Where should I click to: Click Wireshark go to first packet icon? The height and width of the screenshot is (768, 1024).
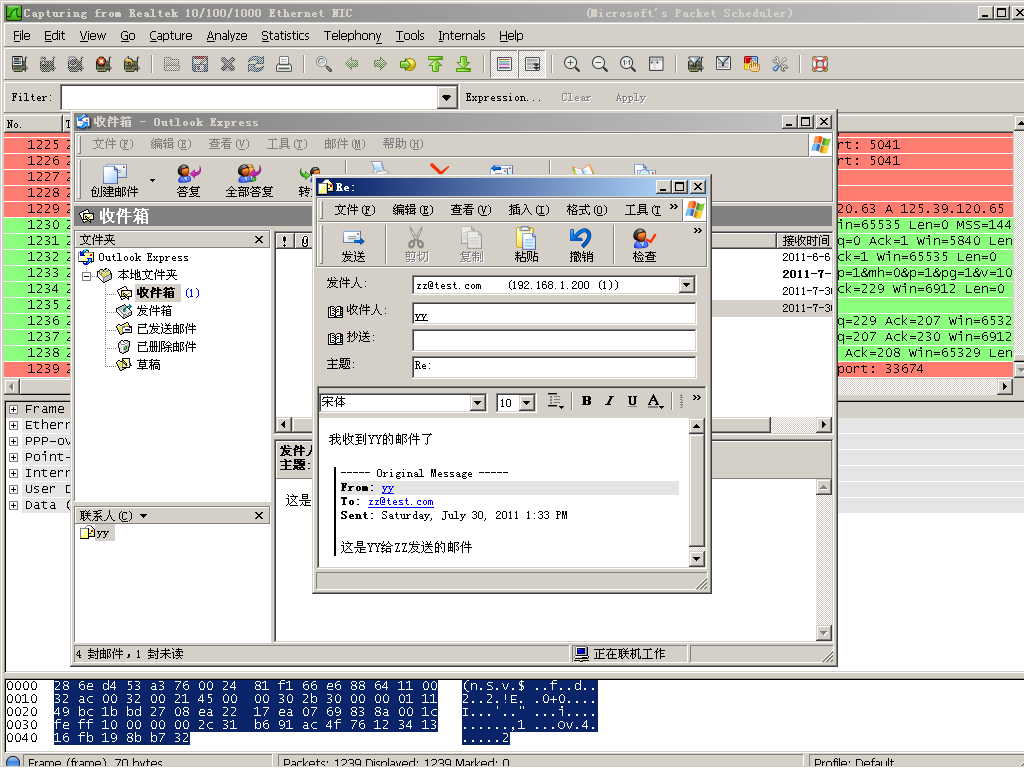click(436, 63)
